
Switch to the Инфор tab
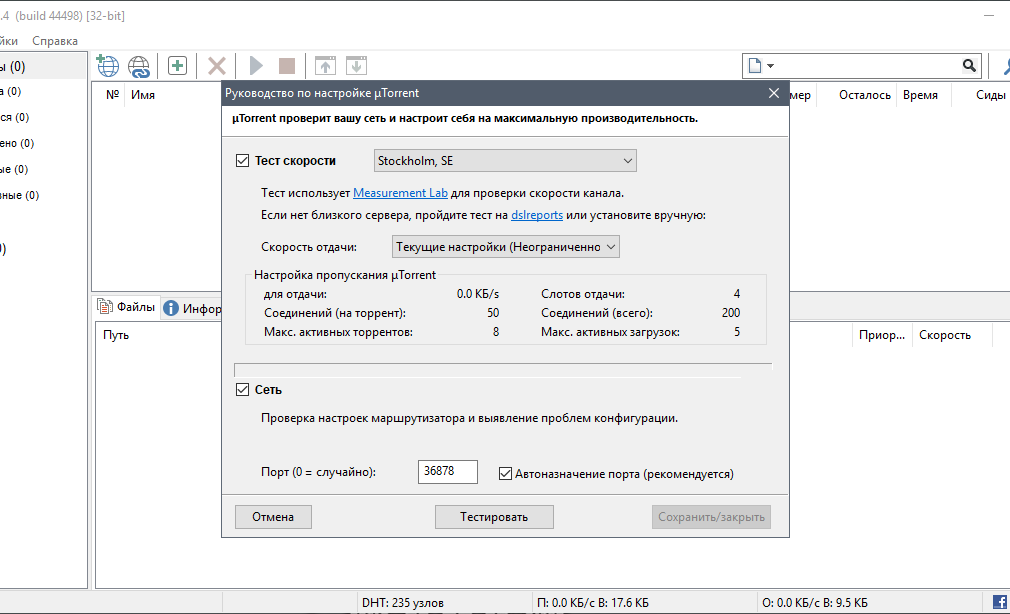(192, 309)
